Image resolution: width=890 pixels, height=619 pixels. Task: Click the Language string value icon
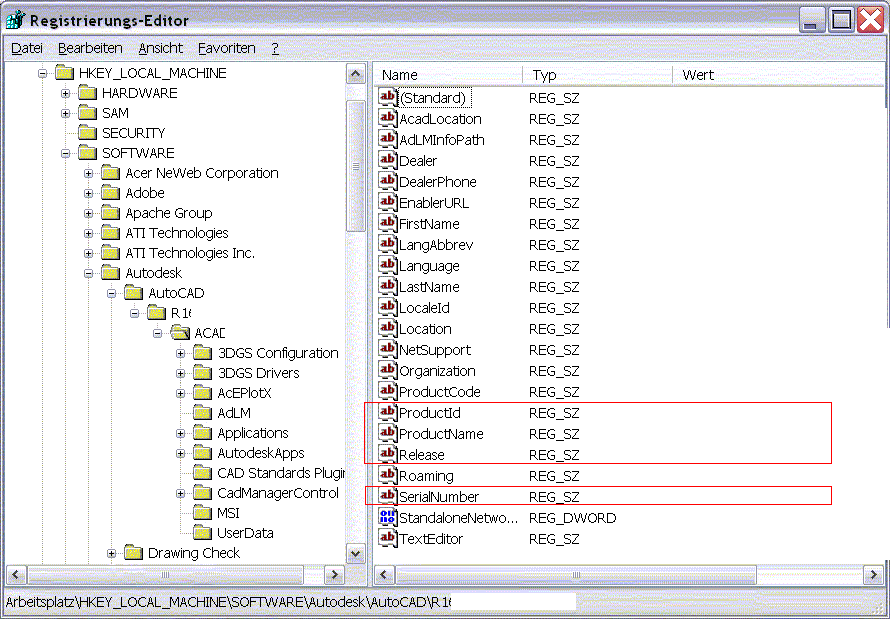pyautogui.click(x=388, y=265)
